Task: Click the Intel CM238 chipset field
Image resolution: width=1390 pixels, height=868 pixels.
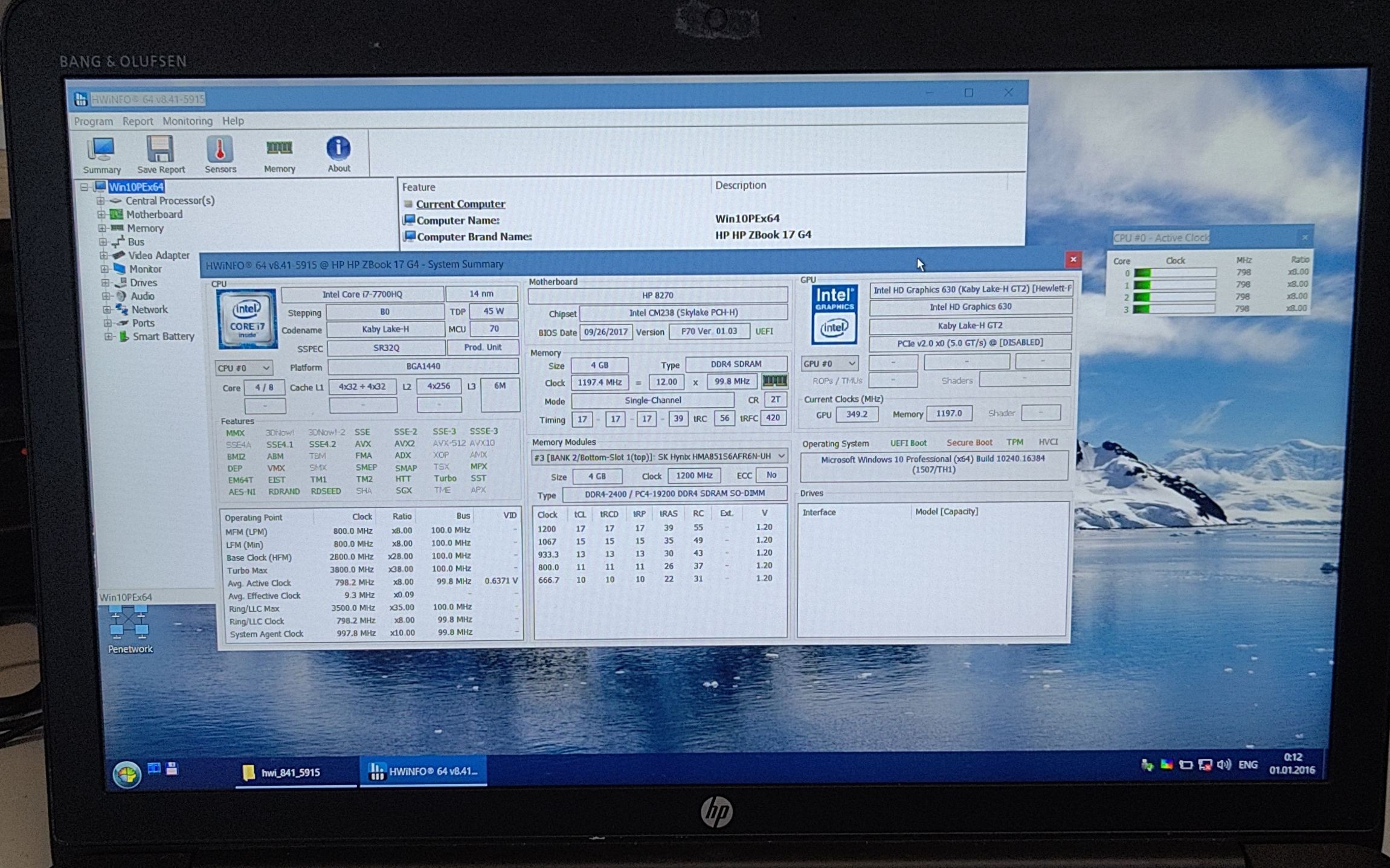Action: [x=683, y=313]
